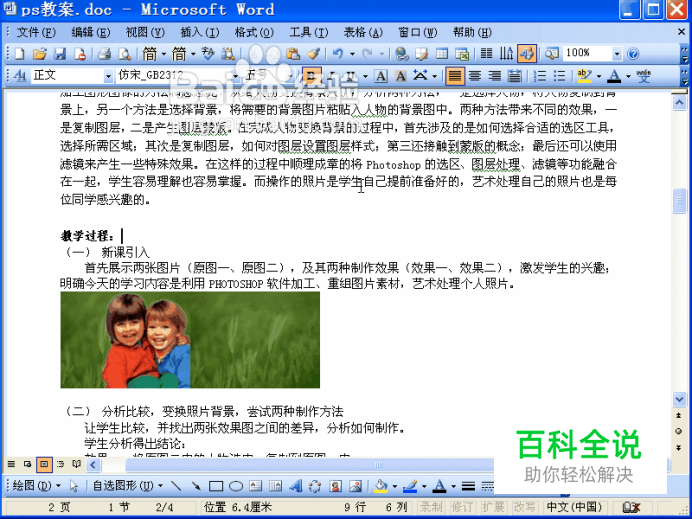Select the Oval drawing tool
Screen dimensions: 692x519
click(x=236, y=486)
